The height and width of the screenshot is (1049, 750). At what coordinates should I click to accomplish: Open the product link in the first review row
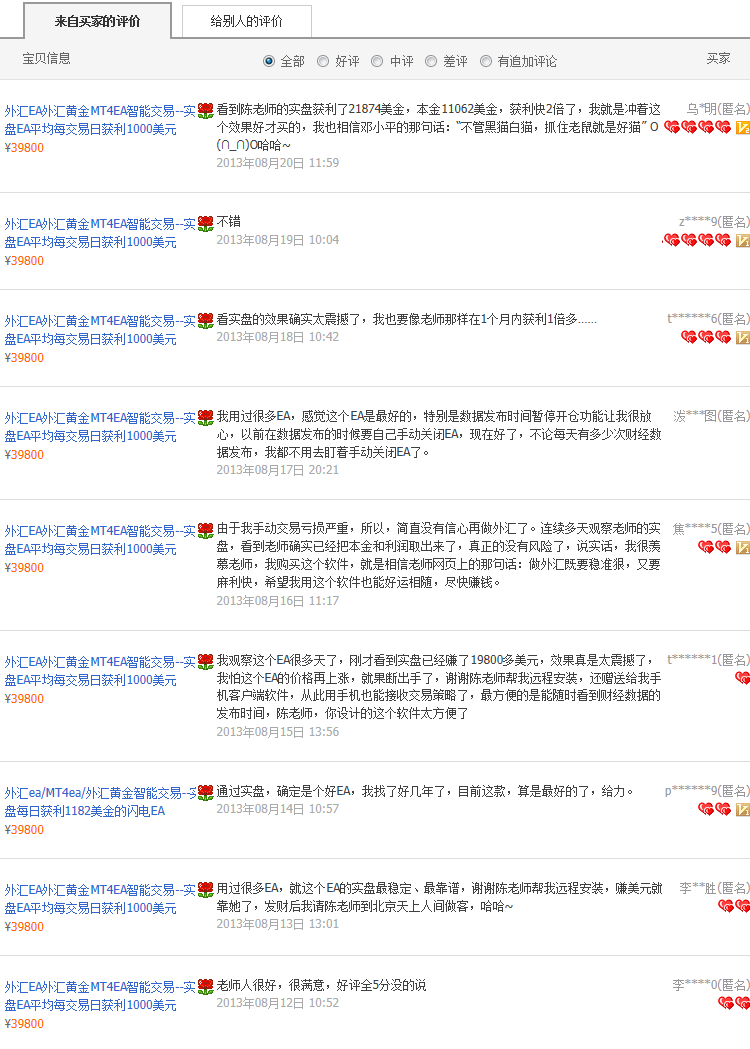coord(100,120)
